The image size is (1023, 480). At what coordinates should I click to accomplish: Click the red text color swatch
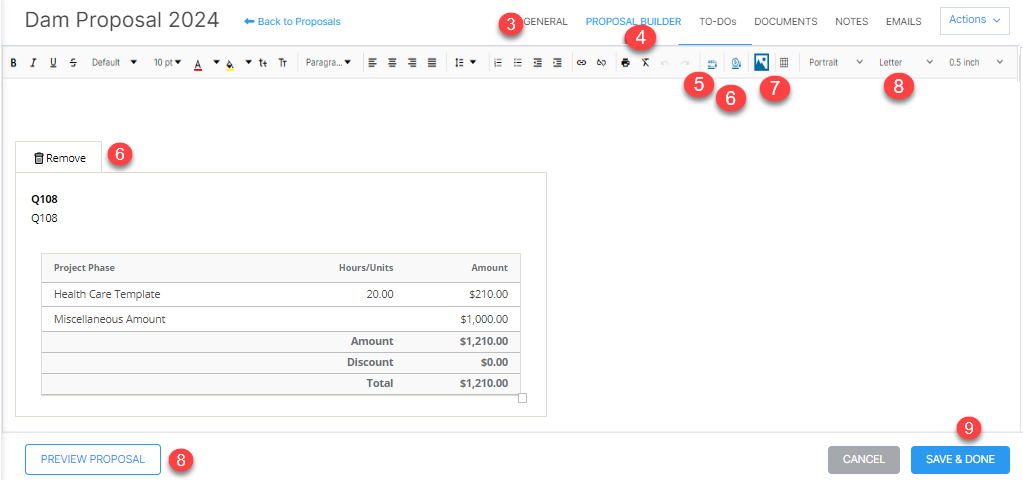[x=198, y=63]
